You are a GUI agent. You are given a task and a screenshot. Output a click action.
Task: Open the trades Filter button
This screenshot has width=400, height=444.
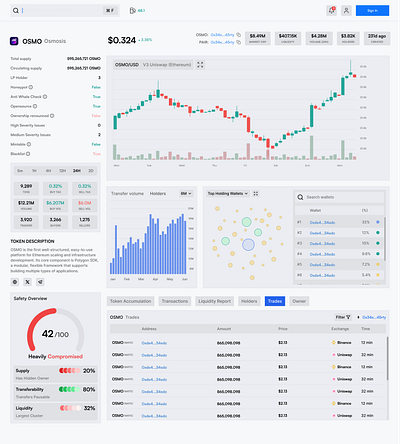(x=343, y=317)
